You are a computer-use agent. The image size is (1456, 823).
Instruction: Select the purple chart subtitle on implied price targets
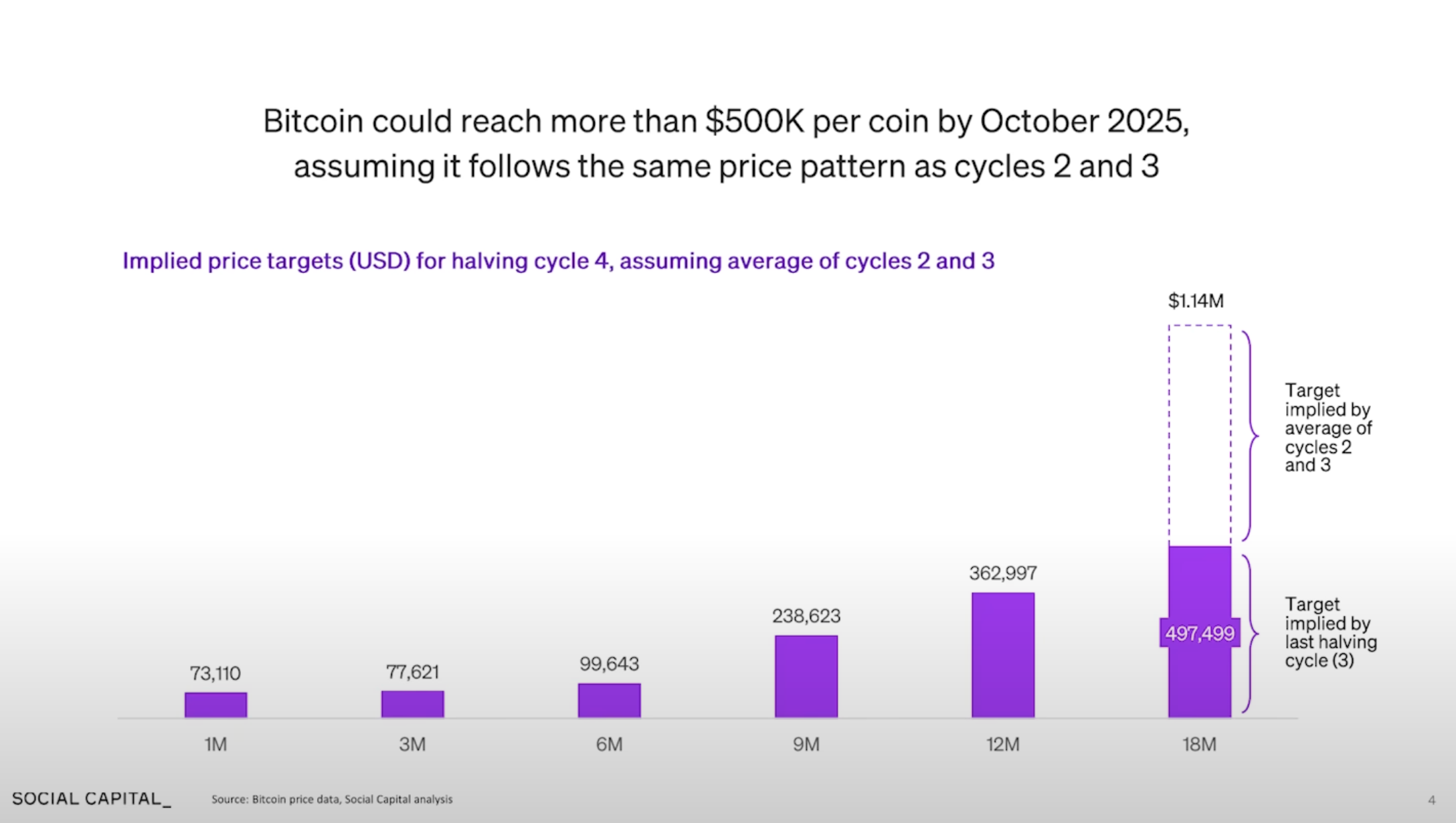[558, 261]
